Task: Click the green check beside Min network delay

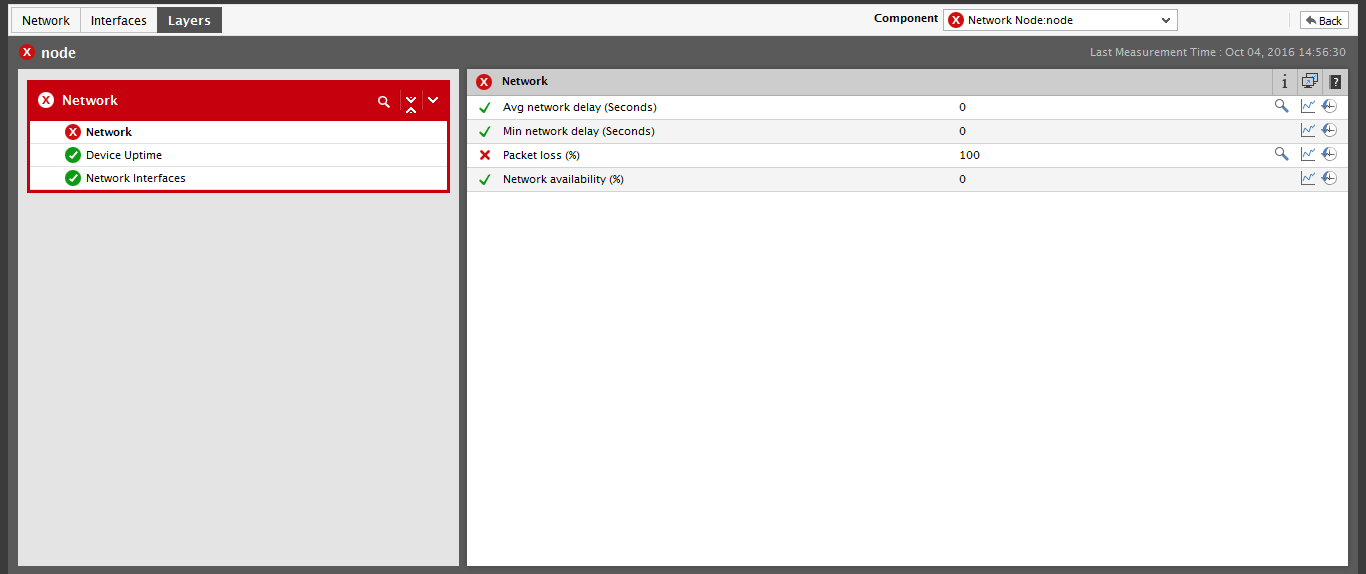Action: coord(485,131)
